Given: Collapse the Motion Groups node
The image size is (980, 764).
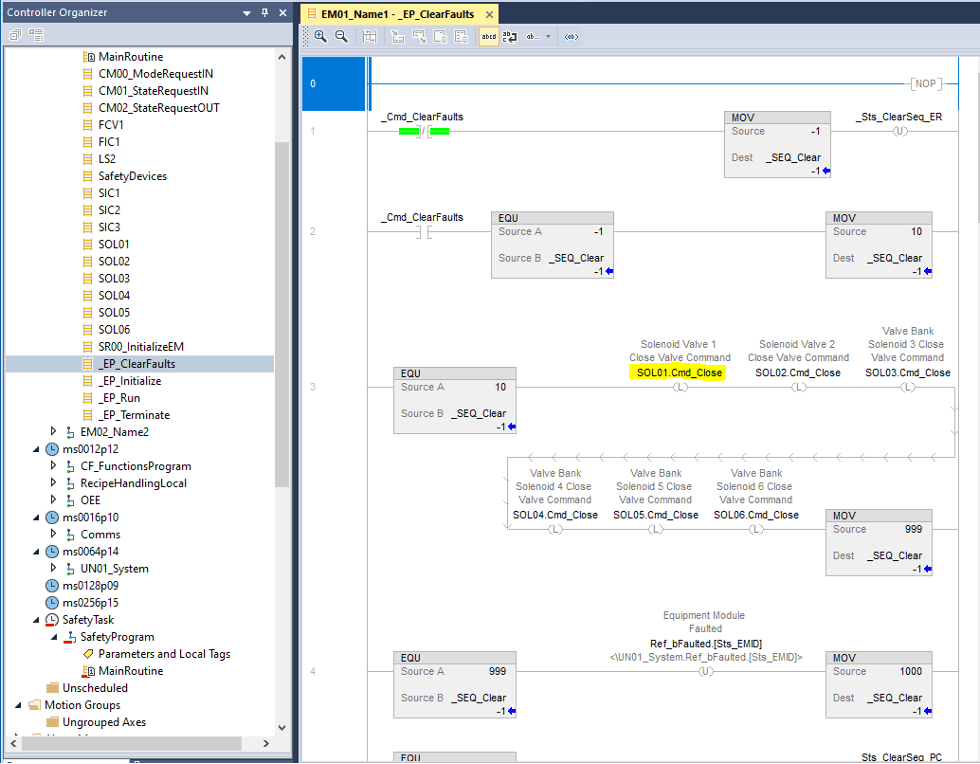Looking at the screenshot, I should [x=18, y=705].
